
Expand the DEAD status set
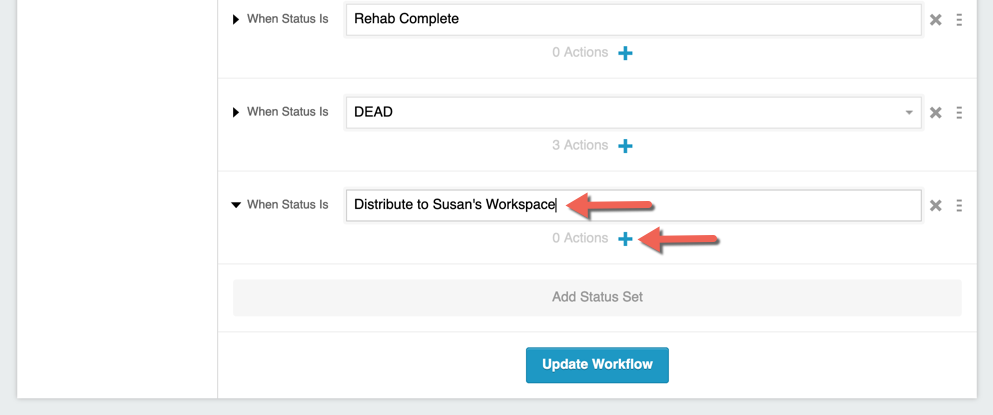[x=236, y=112]
